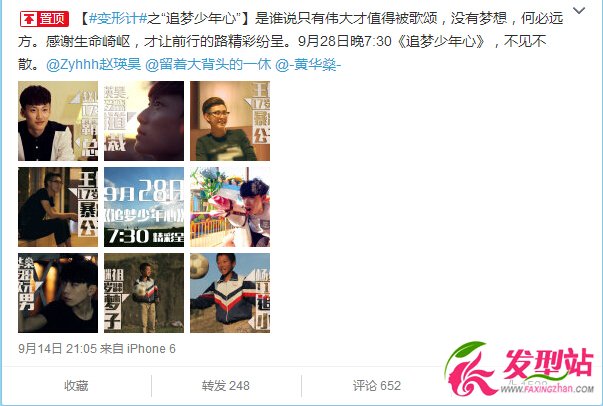Click 转发 248 to repost
Screen dimensions: 603x406
pyautogui.click(x=226, y=386)
